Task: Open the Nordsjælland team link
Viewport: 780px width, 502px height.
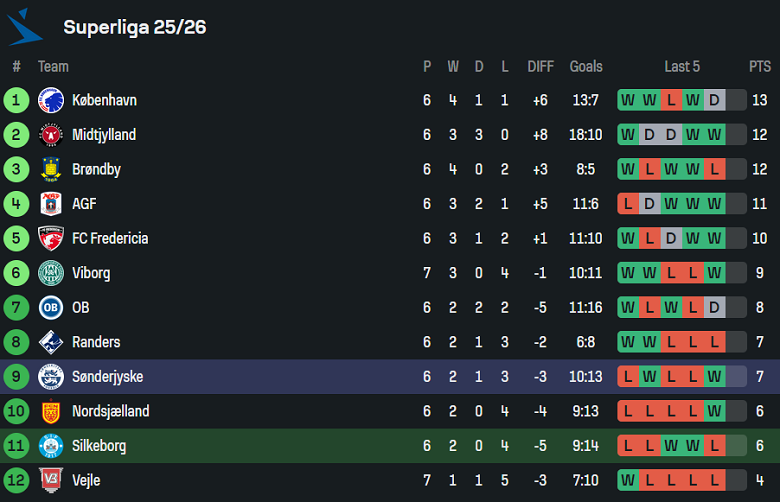Action: pos(110,411)
